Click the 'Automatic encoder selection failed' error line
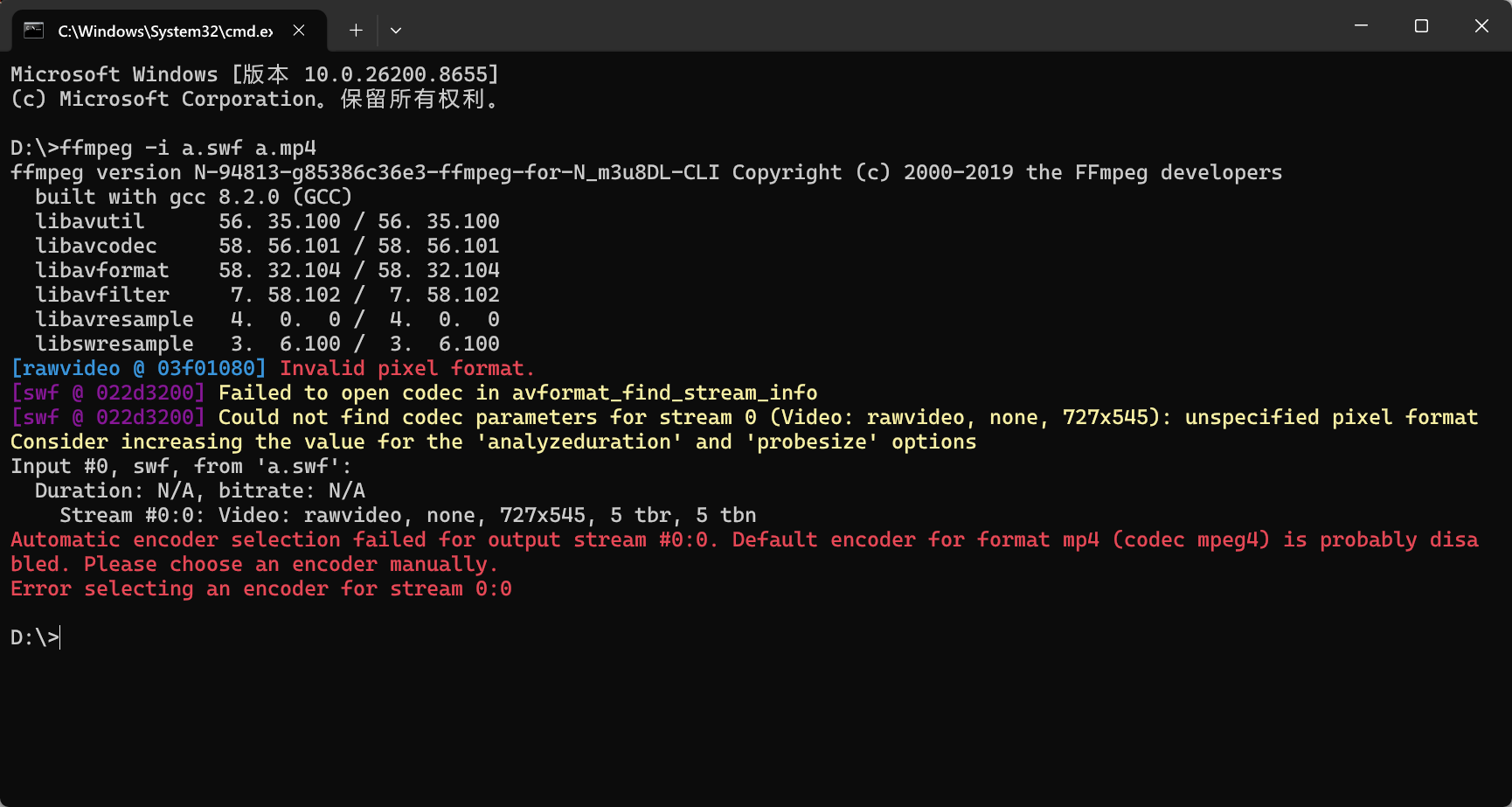 point(745,539)
